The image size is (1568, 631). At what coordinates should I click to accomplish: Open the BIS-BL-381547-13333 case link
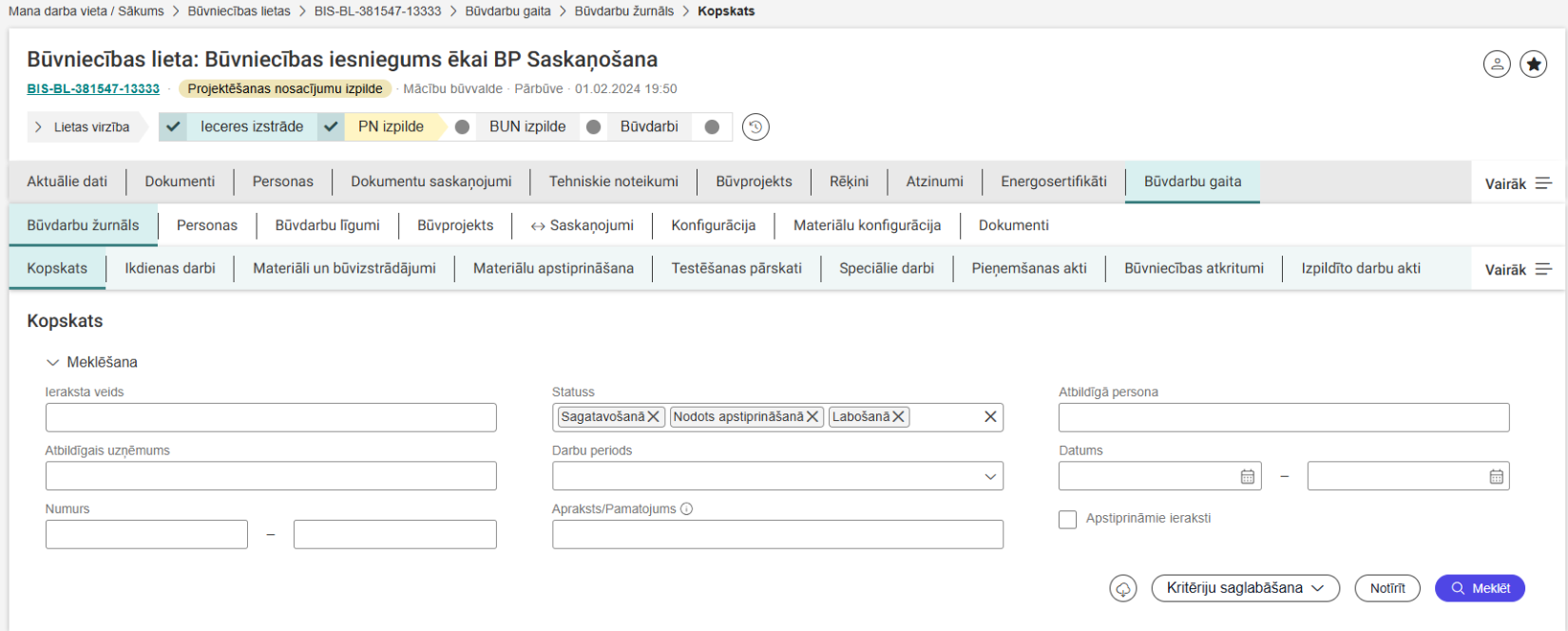coord(93,88)
